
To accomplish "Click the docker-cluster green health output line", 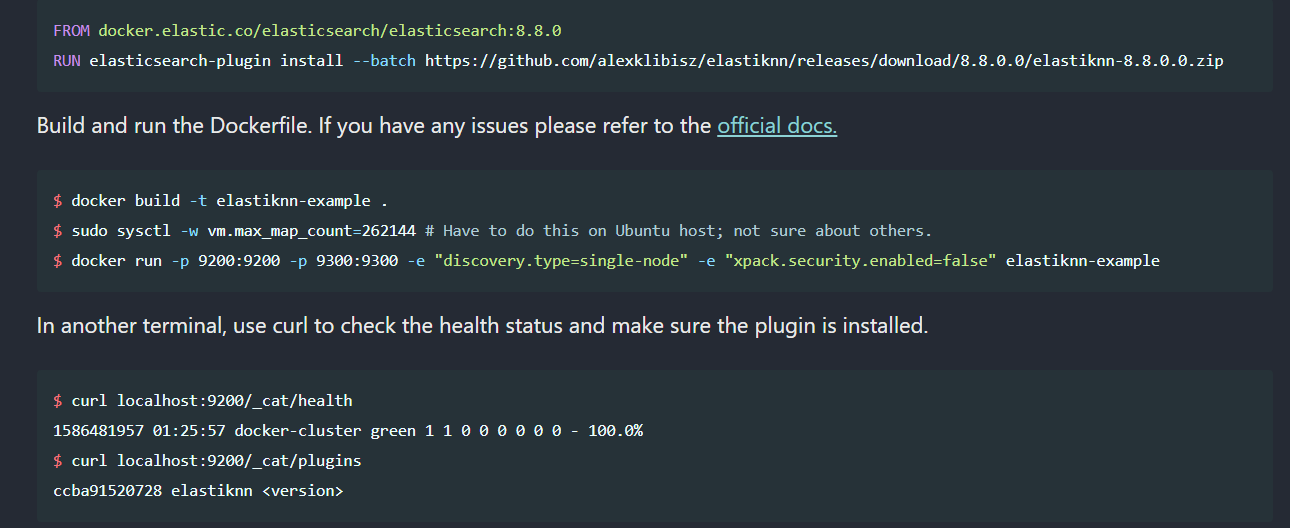I will (x=348, y=431).
